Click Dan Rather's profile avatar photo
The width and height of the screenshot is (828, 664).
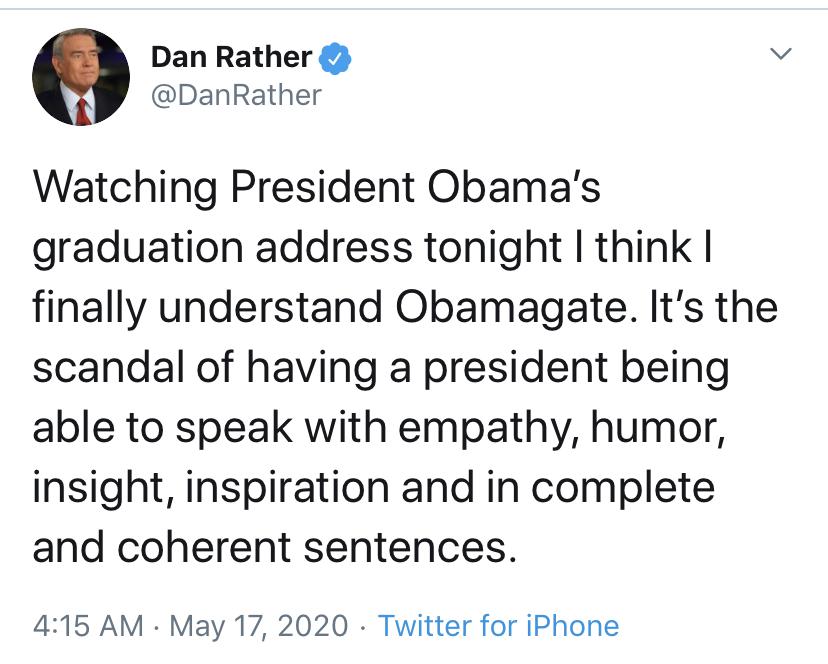coord(81,77)
